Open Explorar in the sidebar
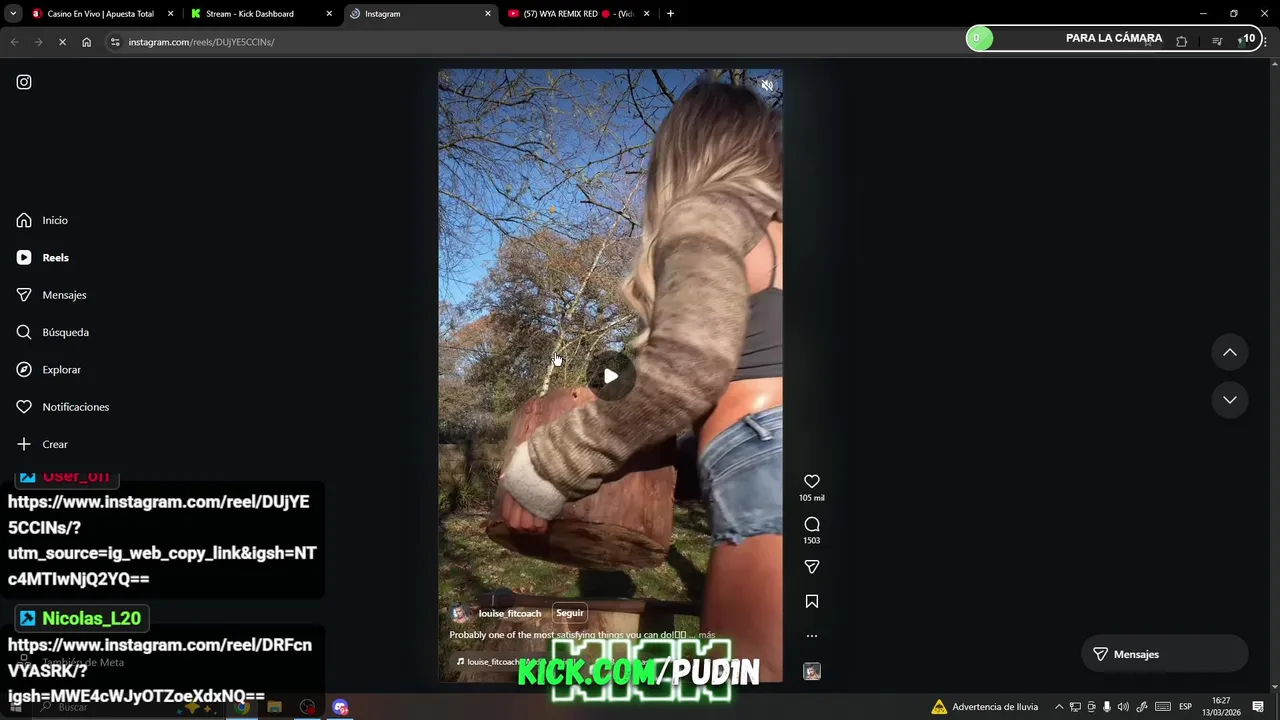The height and width of the screenshot is (720, 1280). click(x=49, y=369)
